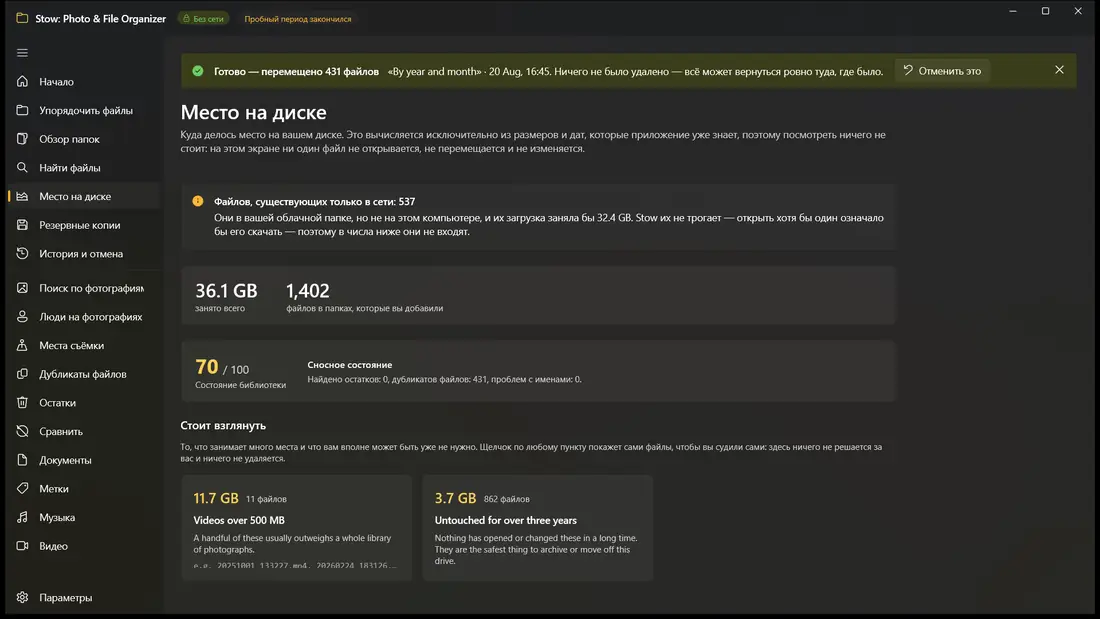Open the Videos over 500 MB card
This screenshot has height=619, width=1100.
click(x=297, y=528)
